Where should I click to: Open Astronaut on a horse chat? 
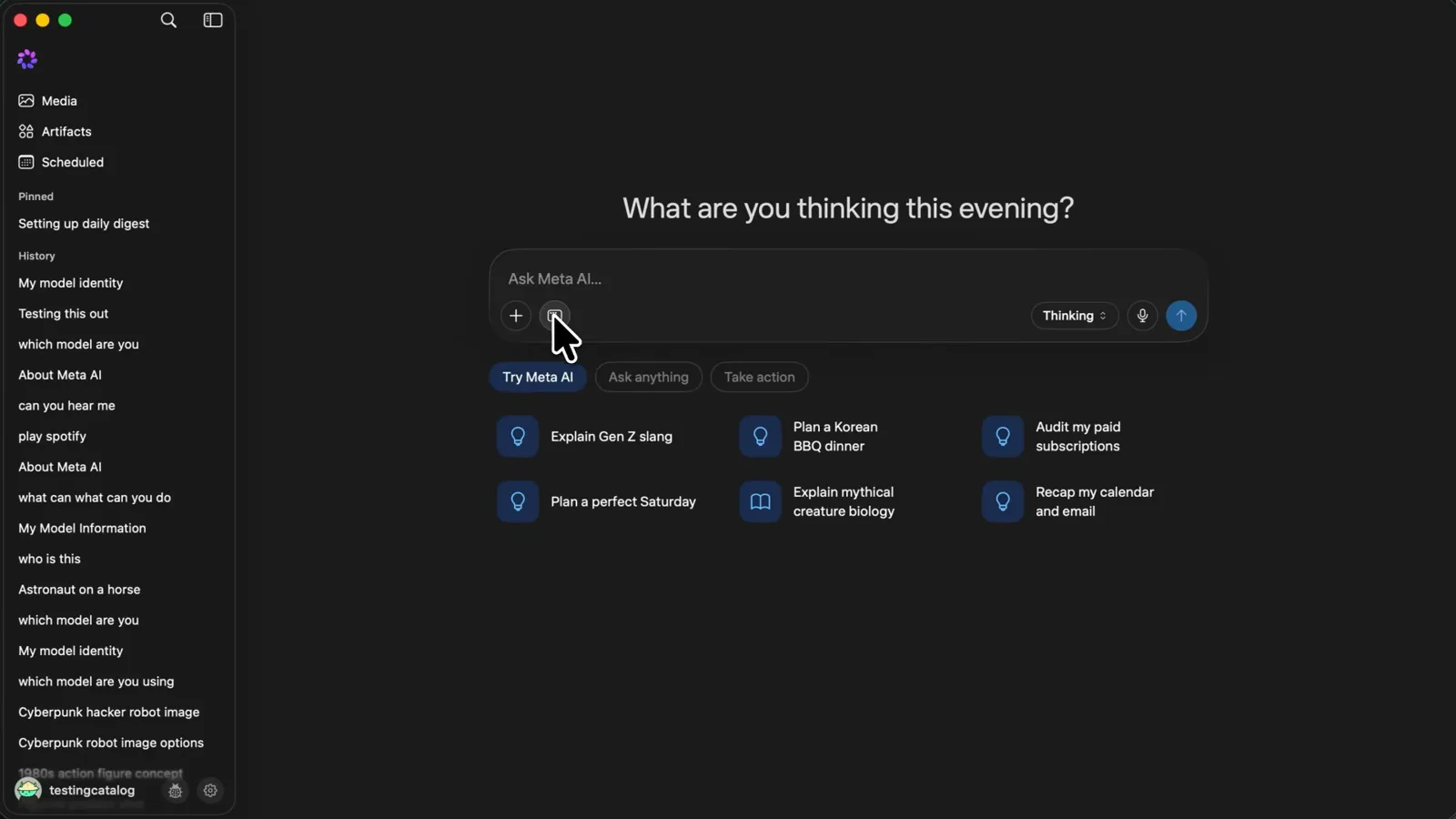[x=79, y=590]
